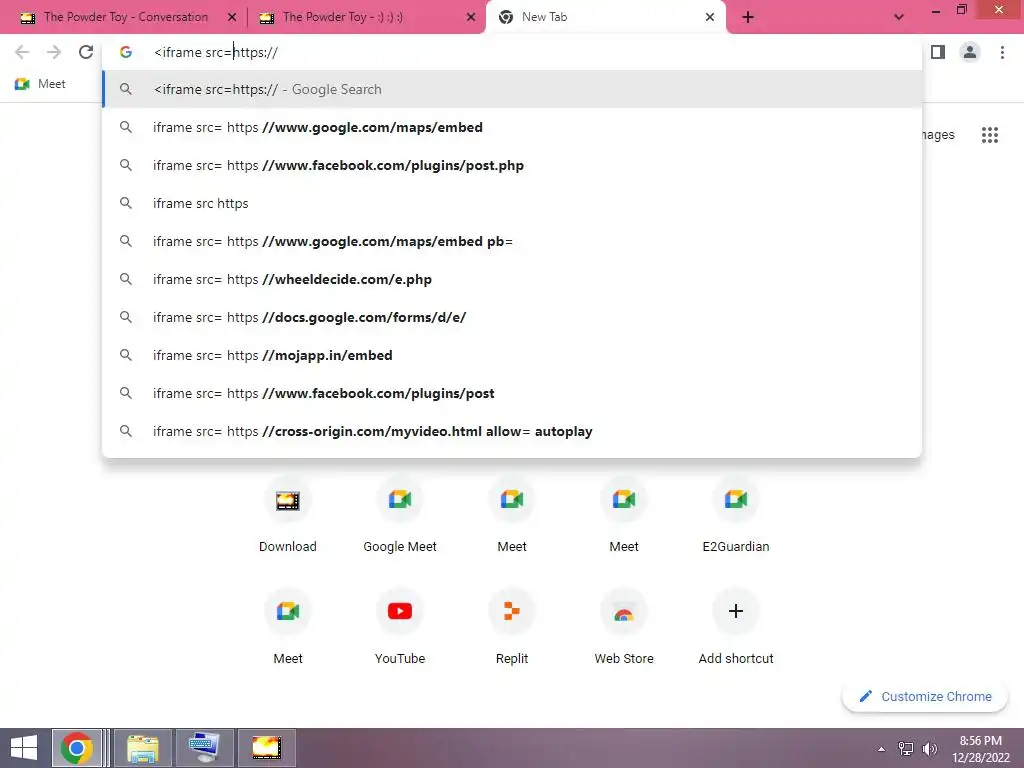Choose the mojapp.in/embed suggestion

513,355
